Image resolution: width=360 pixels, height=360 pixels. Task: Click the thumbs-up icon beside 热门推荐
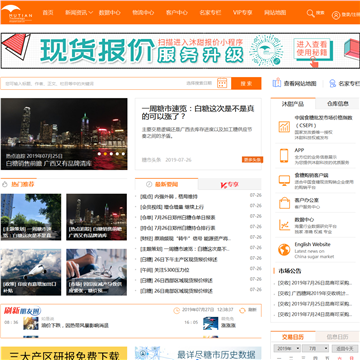[5, 184]
